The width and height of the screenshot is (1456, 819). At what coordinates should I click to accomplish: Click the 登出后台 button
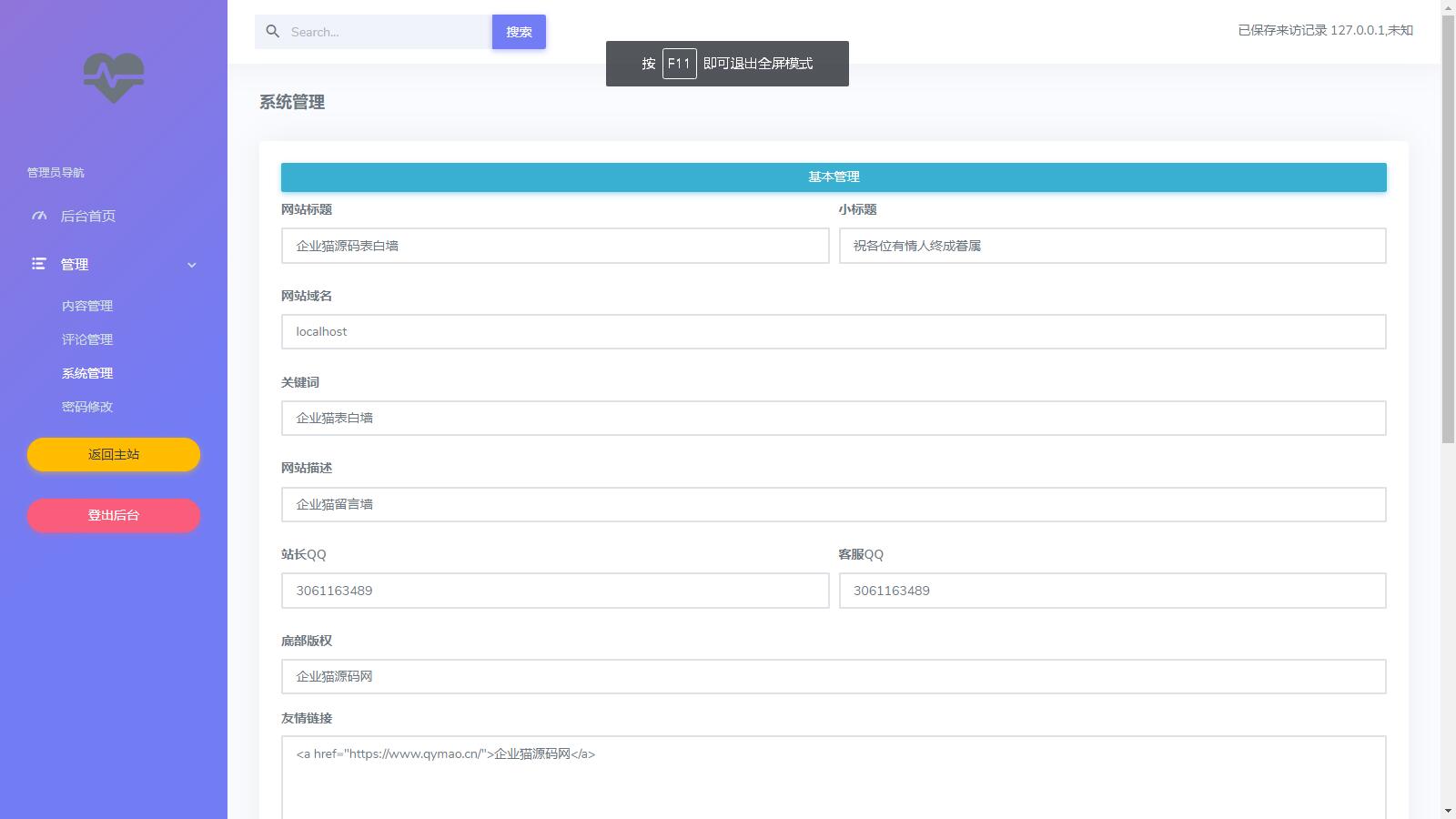pos(113,515)
